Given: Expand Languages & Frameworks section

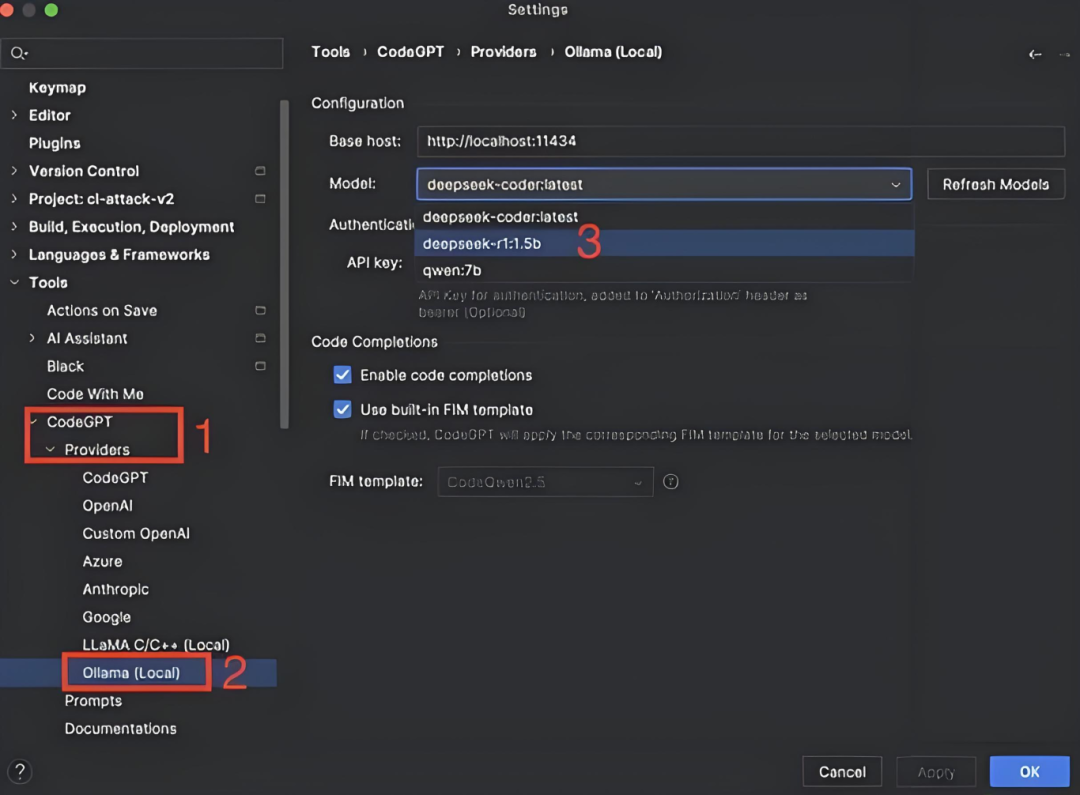Looking at the screenshot, I should (x=14, y=254).
